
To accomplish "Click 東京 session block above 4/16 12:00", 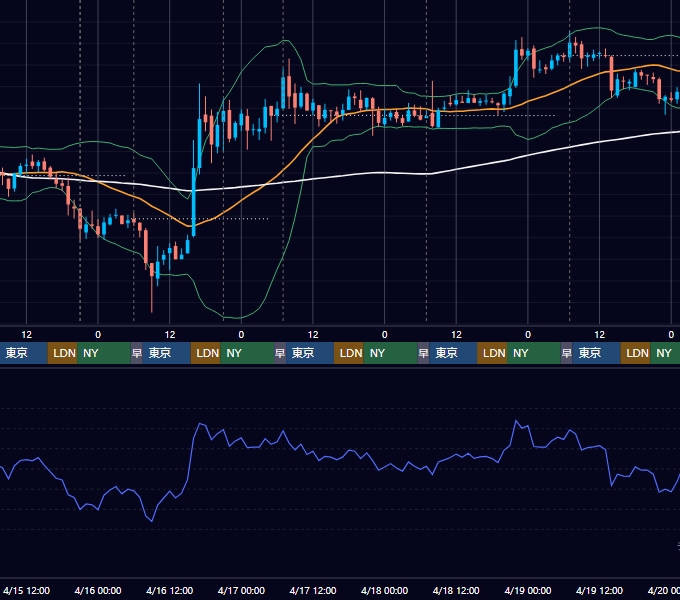I will tap(167, 353).
